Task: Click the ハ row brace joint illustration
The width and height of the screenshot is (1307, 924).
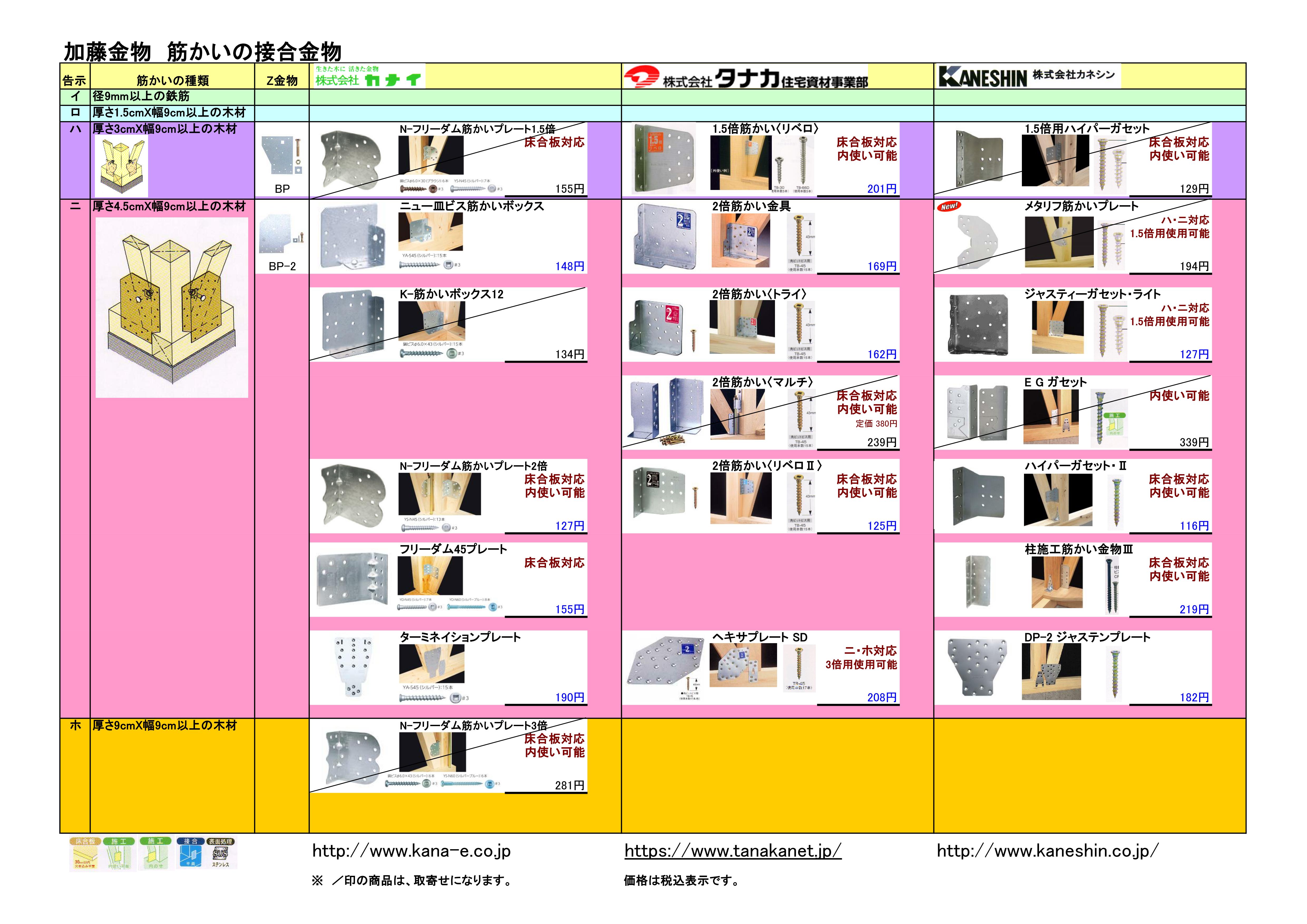Action: tap(121, 166)
